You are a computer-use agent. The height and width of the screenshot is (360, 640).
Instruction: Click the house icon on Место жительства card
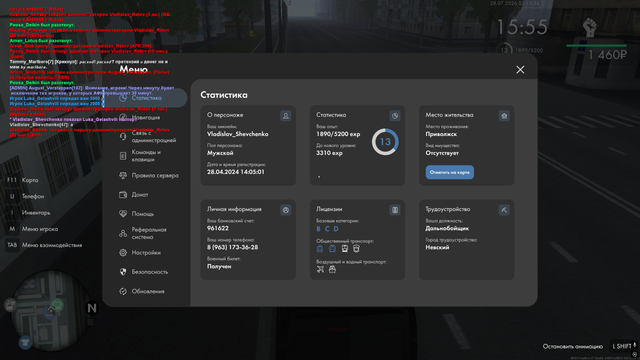(504, 116)
